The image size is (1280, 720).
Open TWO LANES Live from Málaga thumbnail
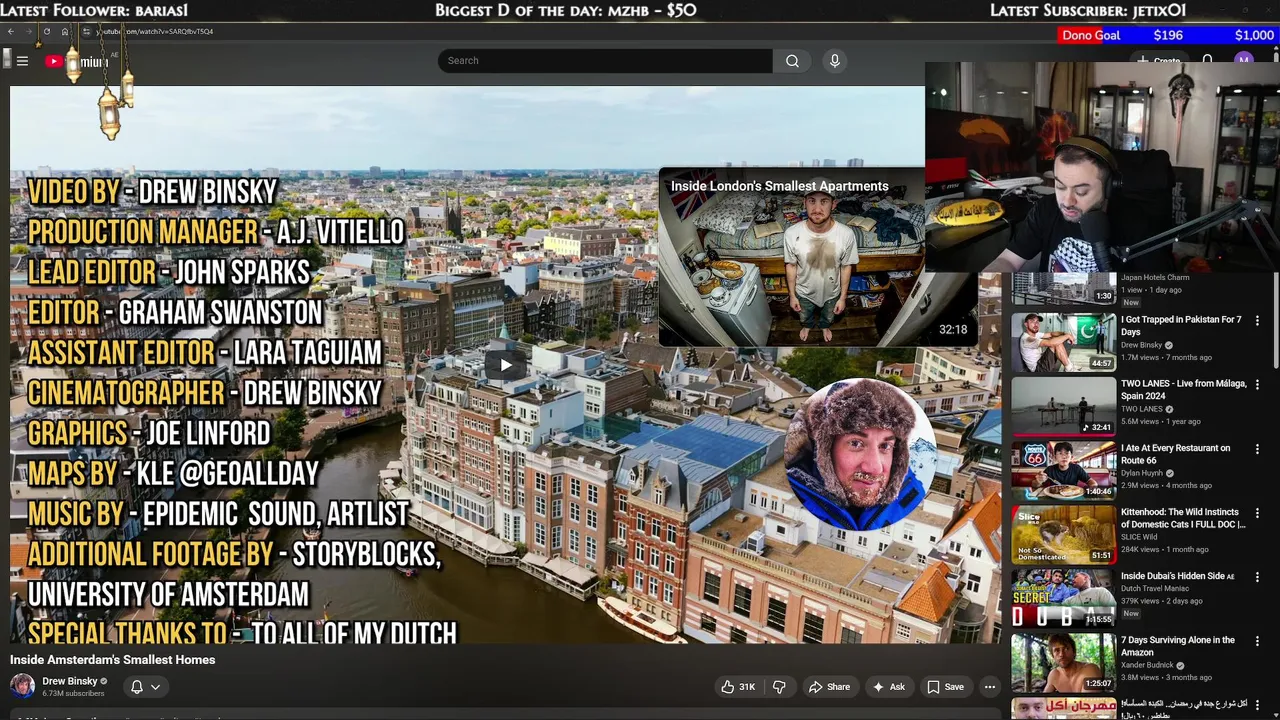pos(1063,406)
